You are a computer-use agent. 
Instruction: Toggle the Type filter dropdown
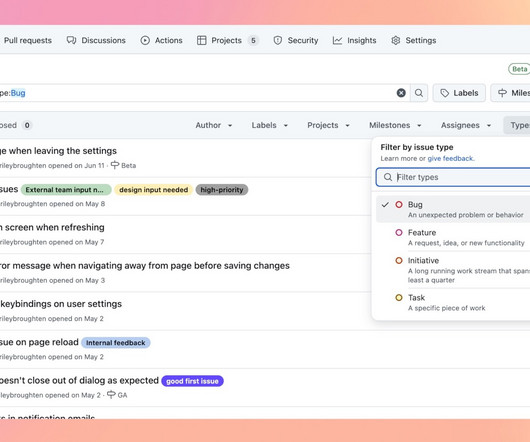[517, 125]
